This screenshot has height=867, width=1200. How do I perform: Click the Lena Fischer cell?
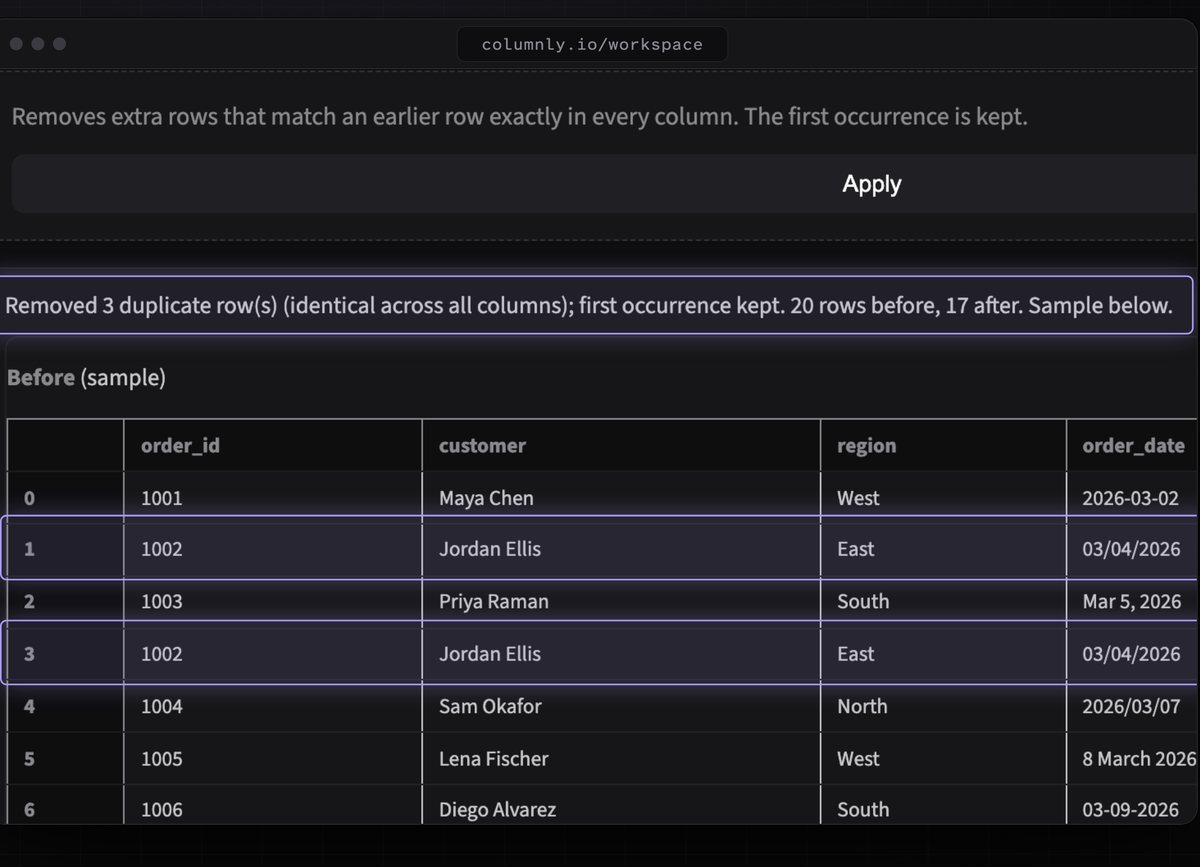point(621,759)
